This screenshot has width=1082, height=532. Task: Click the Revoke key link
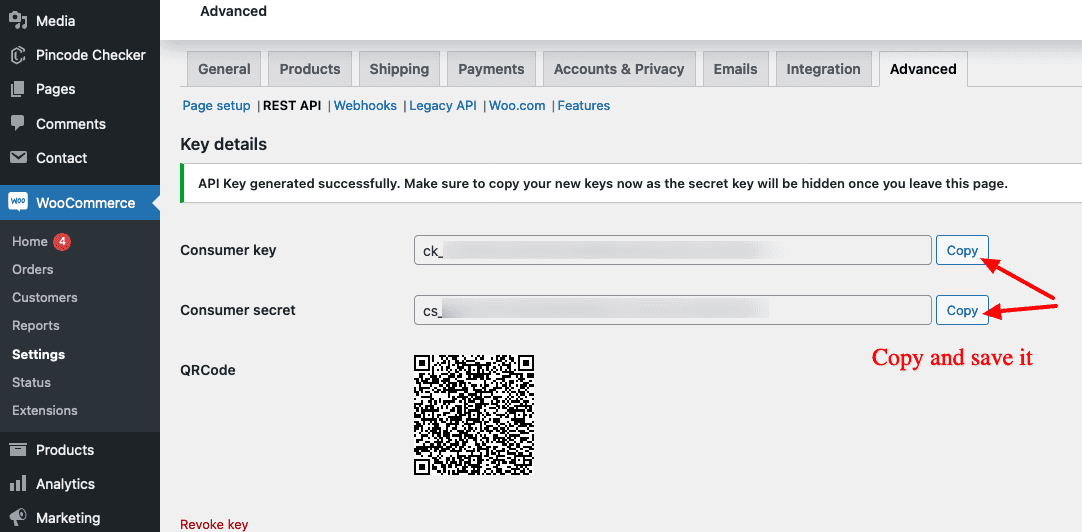214,524
